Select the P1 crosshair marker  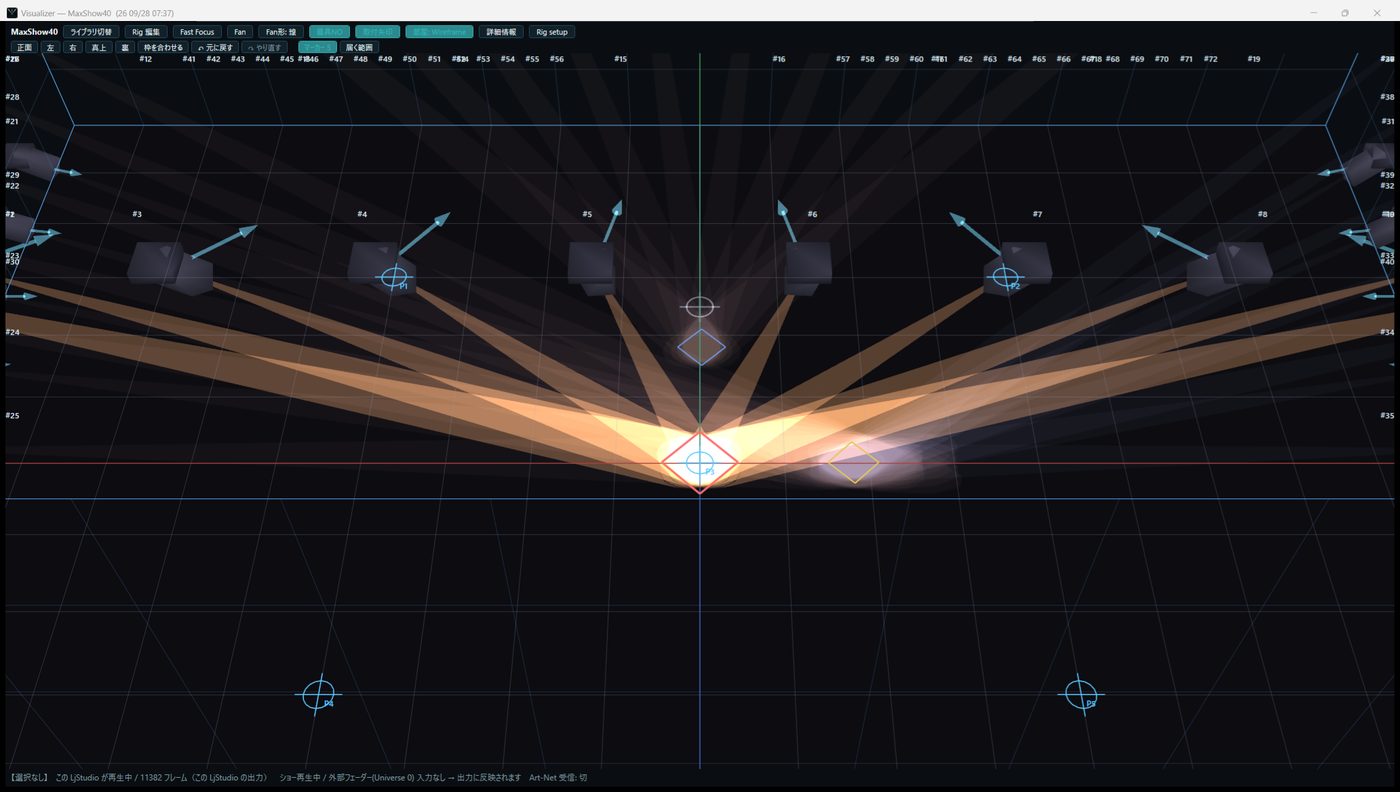(x=394, y=277)
